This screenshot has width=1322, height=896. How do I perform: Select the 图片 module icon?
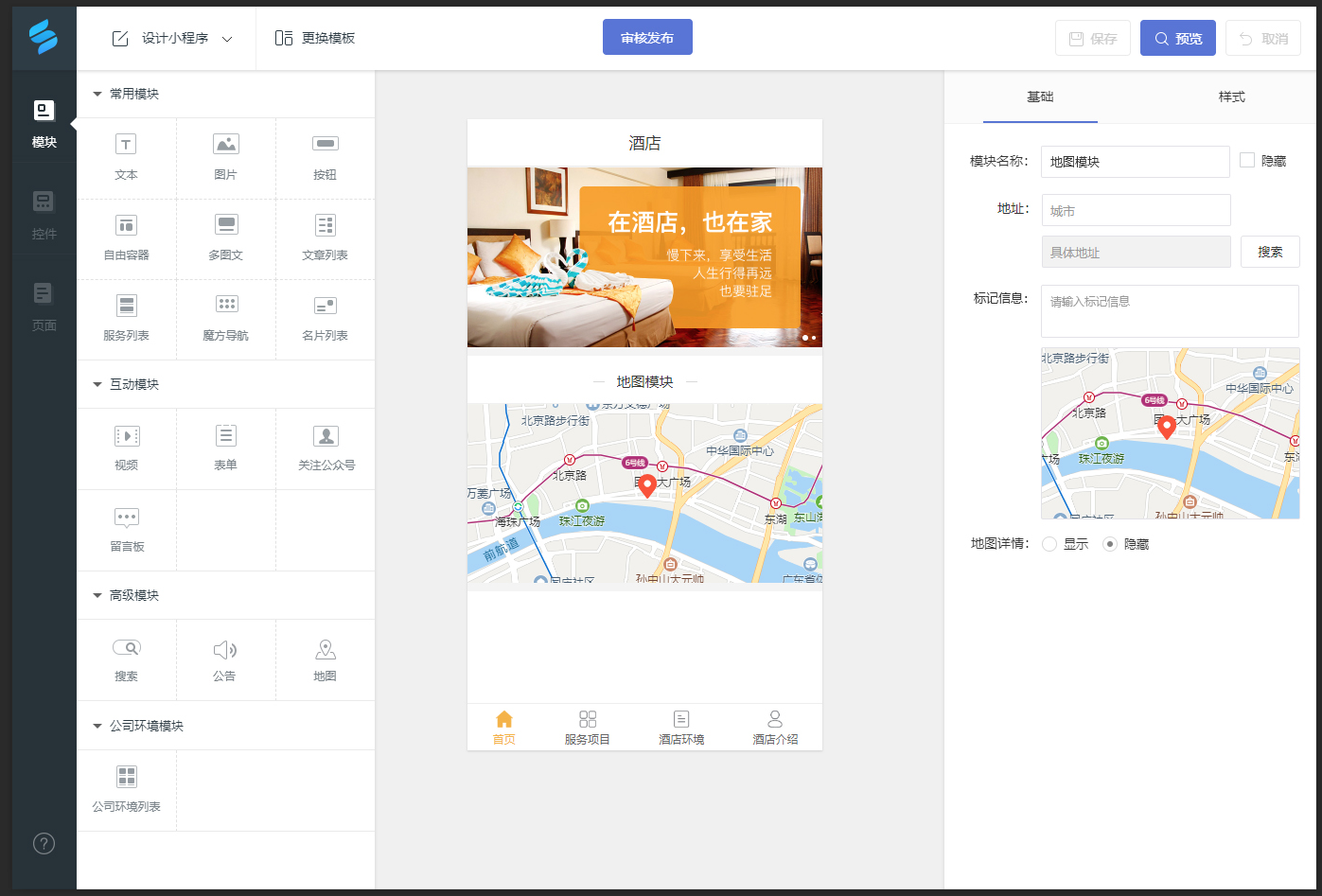225,144
